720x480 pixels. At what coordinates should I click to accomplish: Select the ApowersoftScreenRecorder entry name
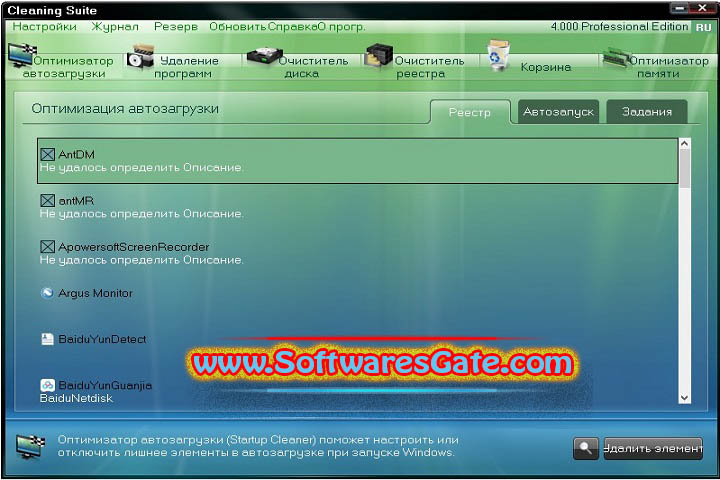(134, 247)
